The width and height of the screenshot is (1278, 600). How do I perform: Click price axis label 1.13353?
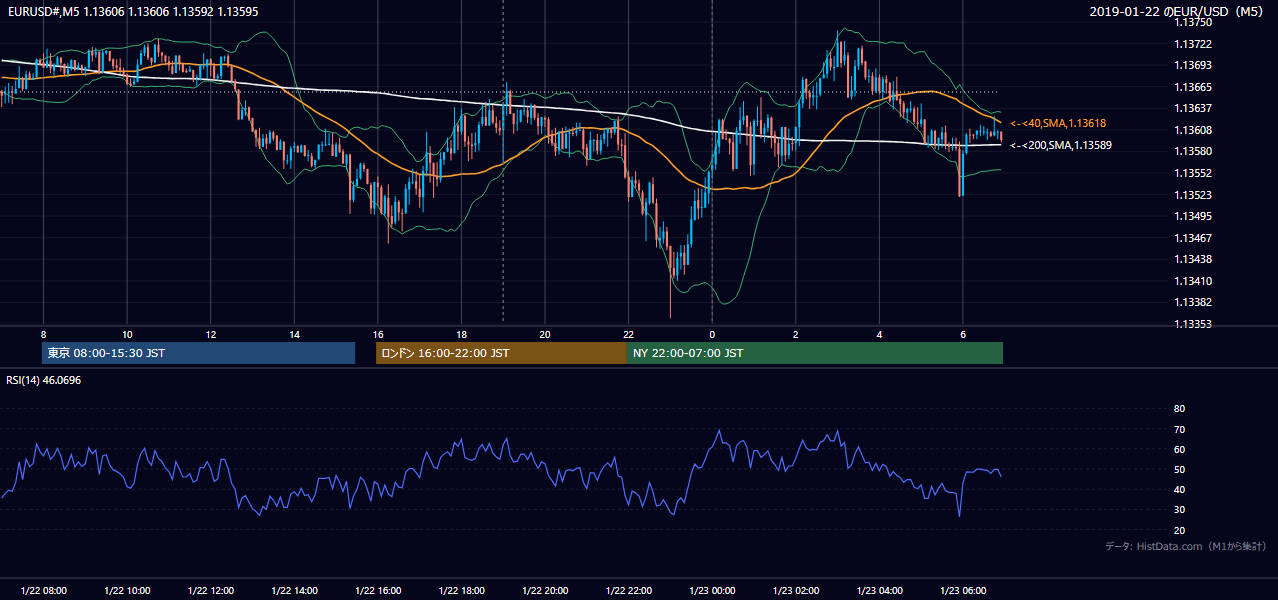(x=1193, y=324)
